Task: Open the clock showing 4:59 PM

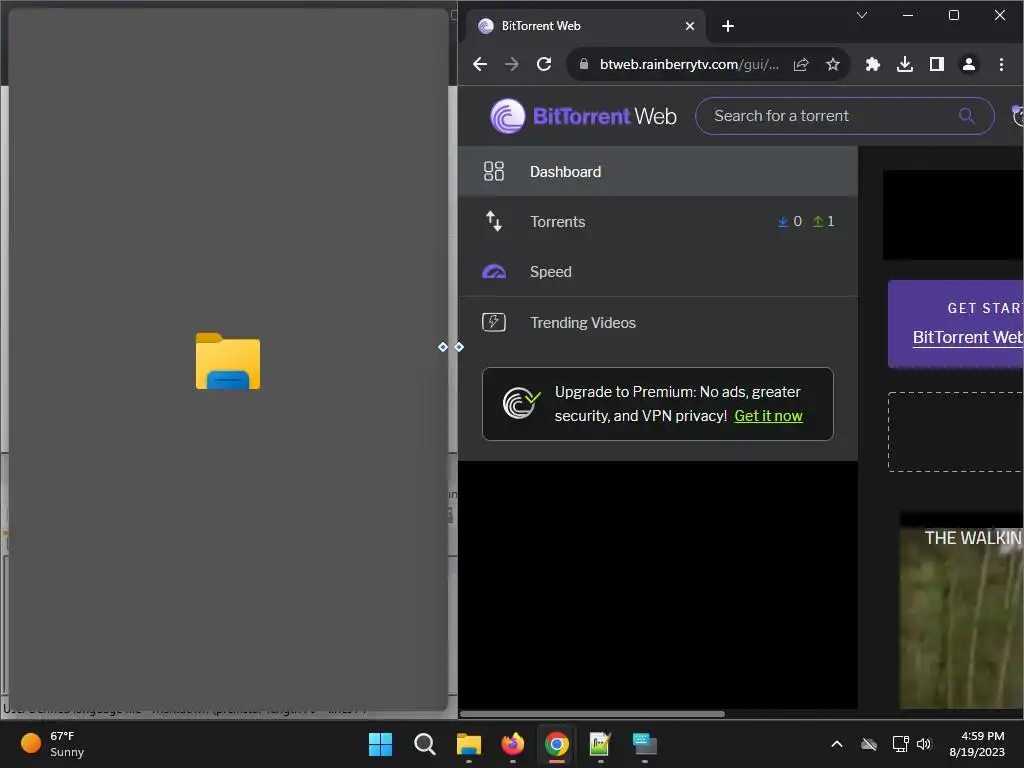Action: tap(977, 744)
